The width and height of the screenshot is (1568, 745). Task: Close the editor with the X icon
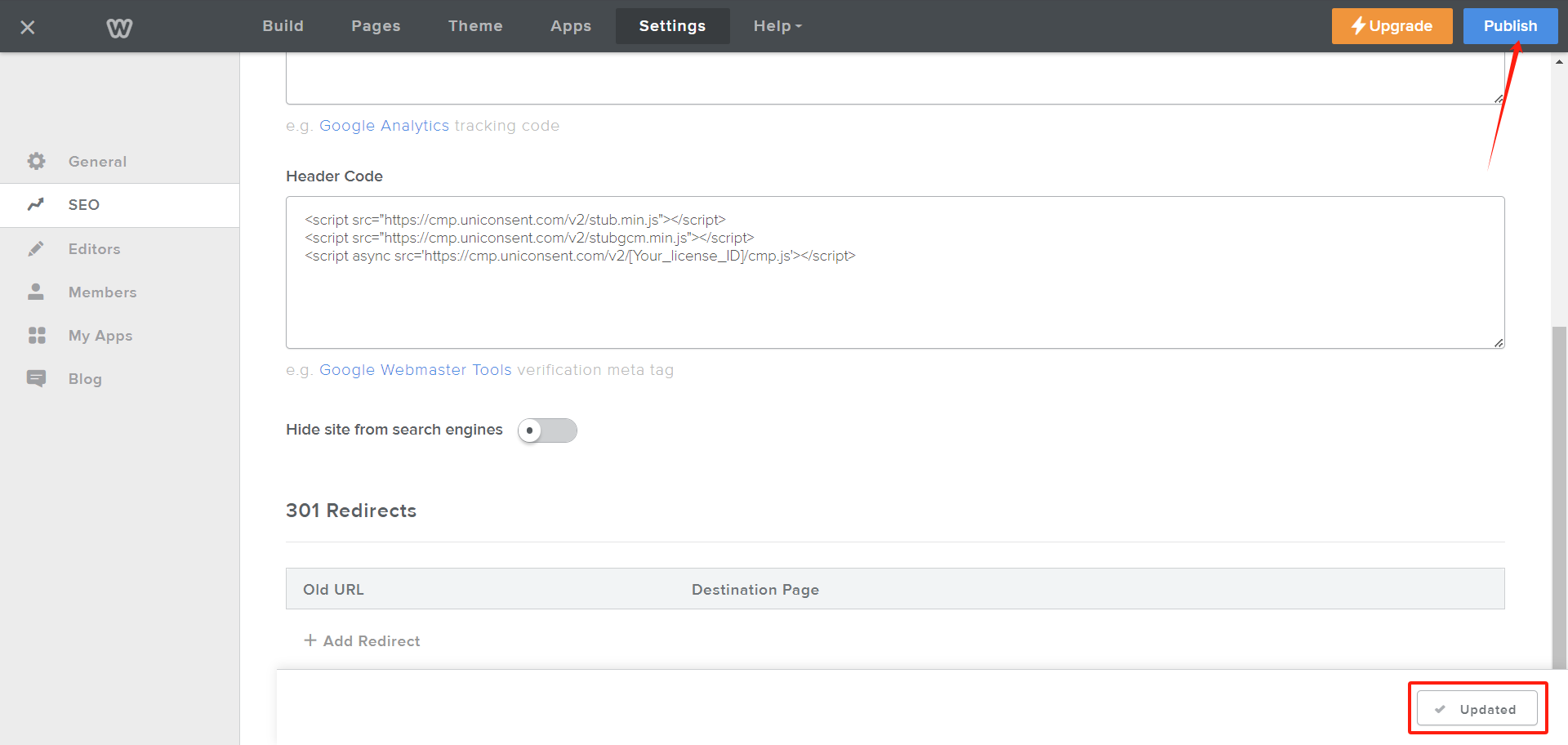coord(28,27)
